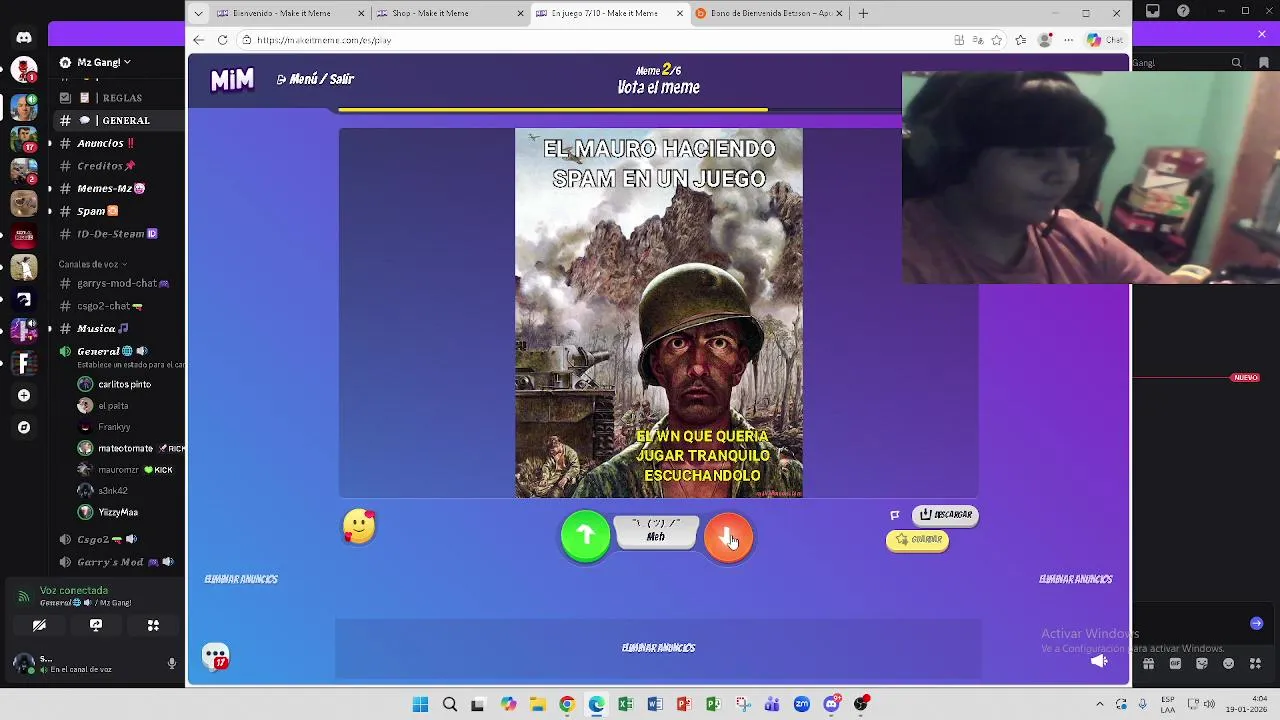
Task: Open the garrys-mod-chat channel
Action: tap(120, 283)
